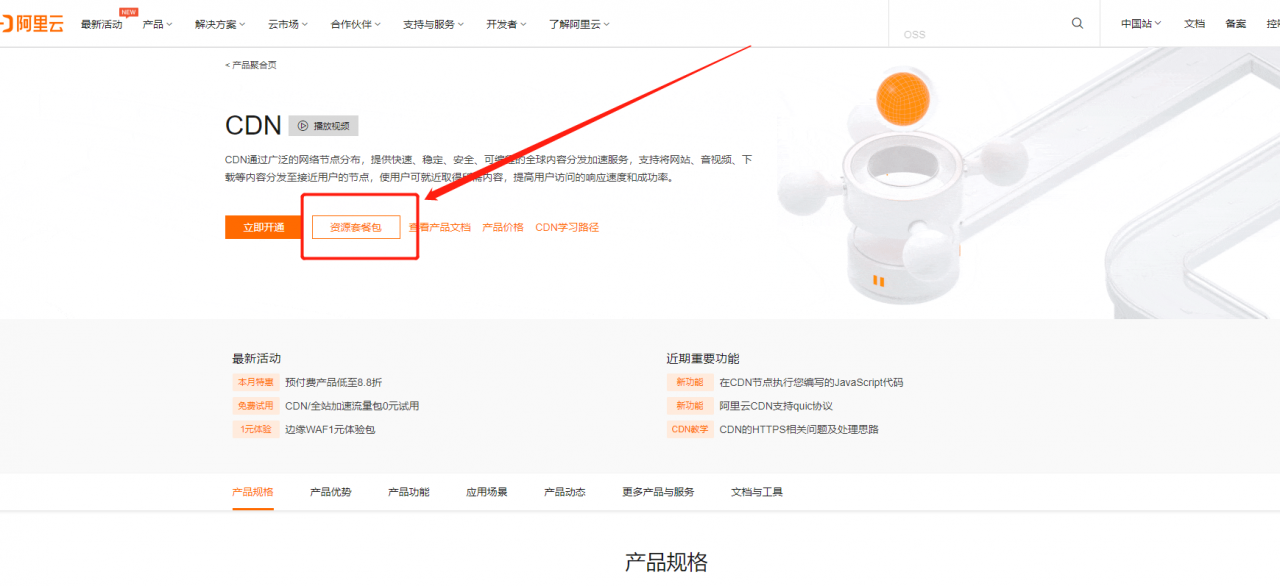Open the 中国站 region selector
The width and height of the screenshot is (1280, 586).
click(x=1139, y=23)
